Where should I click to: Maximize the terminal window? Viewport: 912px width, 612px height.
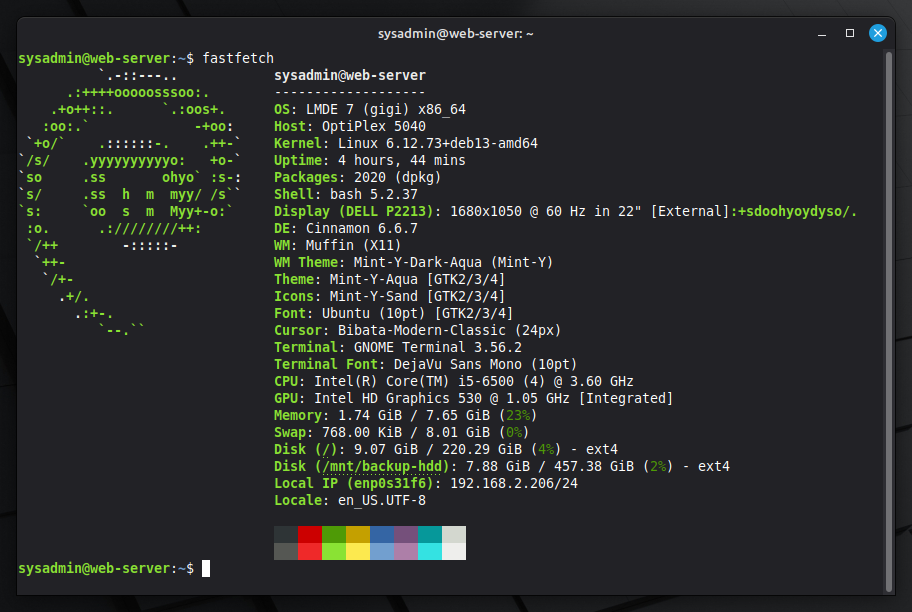850,33
